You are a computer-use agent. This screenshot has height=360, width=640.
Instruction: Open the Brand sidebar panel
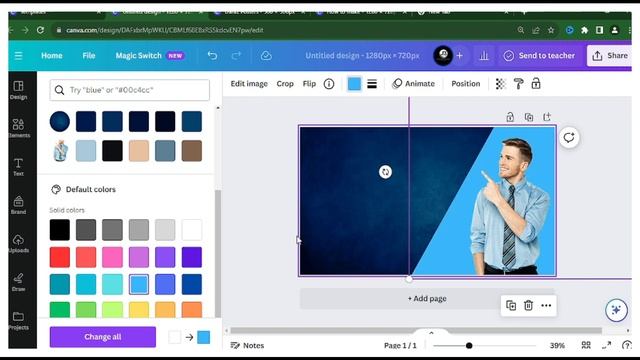tap(18, 205)
